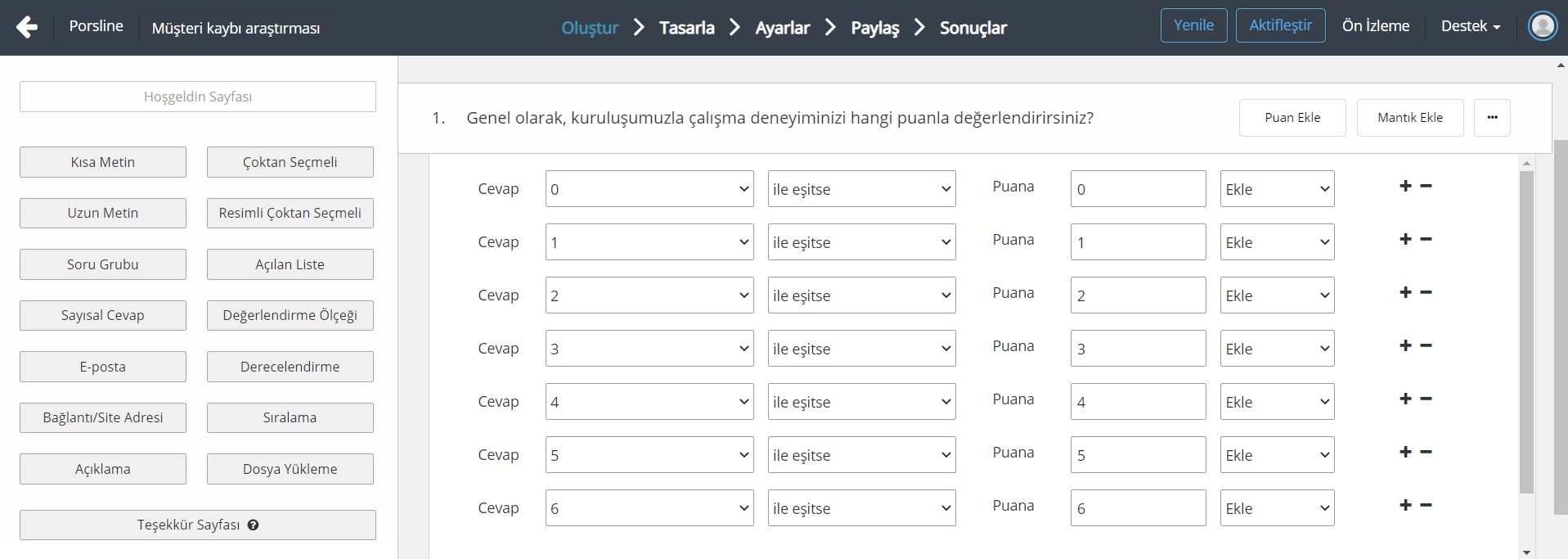Add a Dosya Yükleme question
Screen dimensions: 1568x559
290,469
